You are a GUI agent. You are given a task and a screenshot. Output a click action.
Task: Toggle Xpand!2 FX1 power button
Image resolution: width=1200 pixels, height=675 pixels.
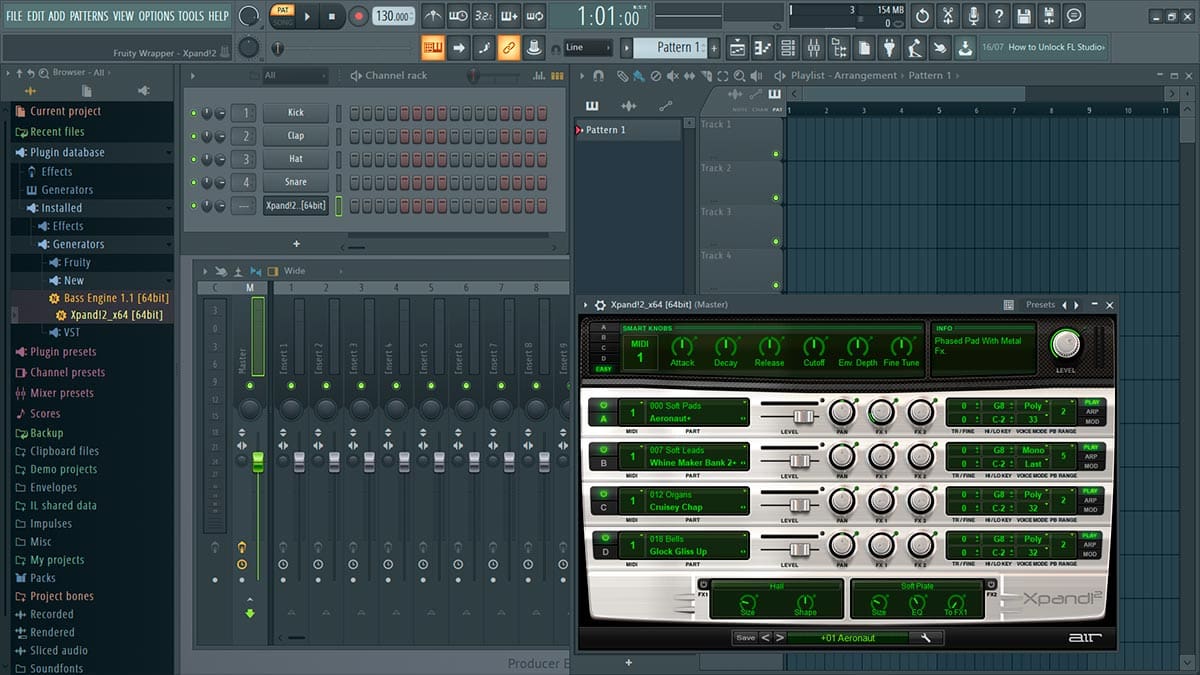click(x=703, y=584)
